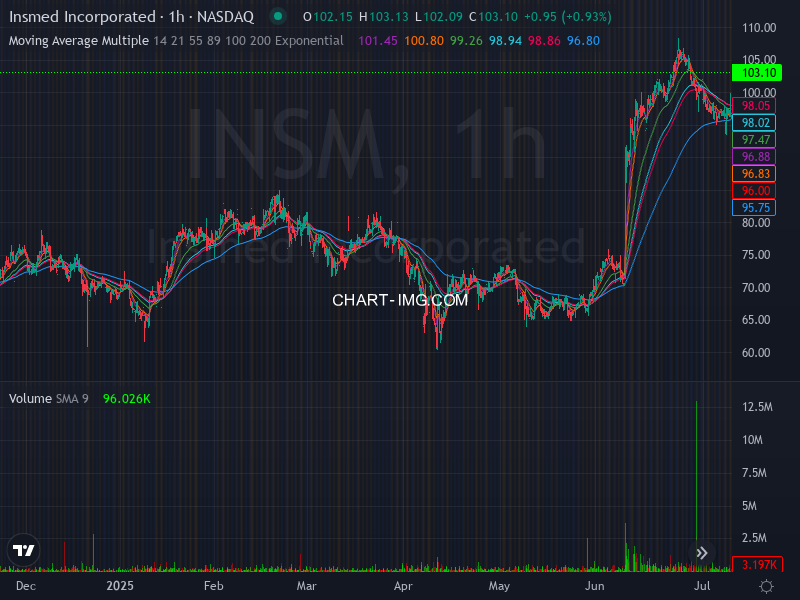Click the Low value 102.09
This screenshot has height=600, width=800.
[443, 17]
